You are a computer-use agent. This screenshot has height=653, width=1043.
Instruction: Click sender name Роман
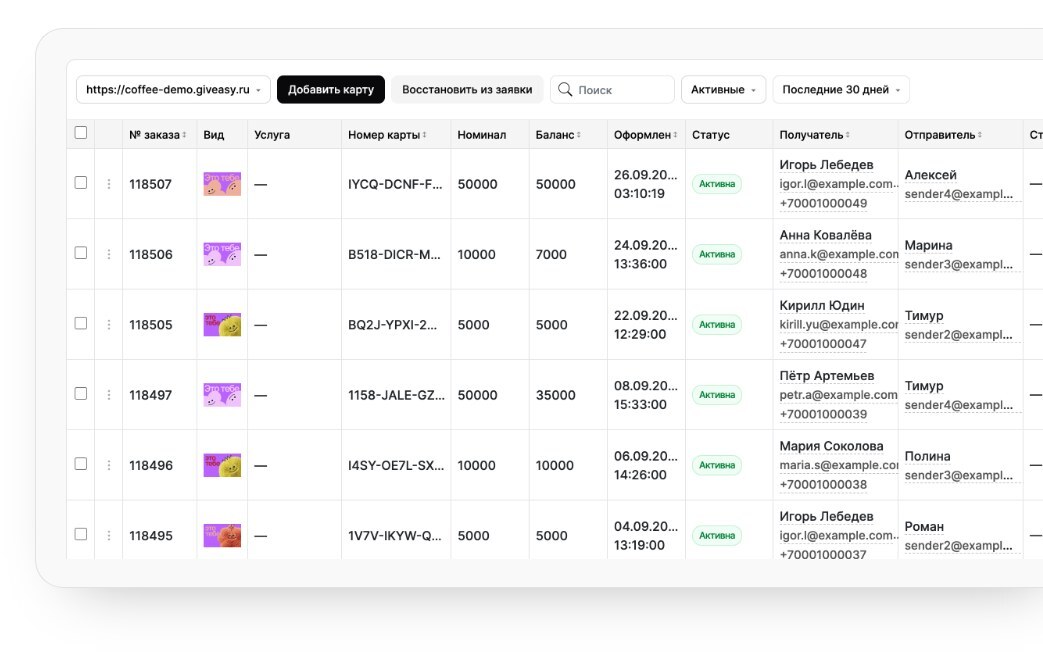point(924,527)
